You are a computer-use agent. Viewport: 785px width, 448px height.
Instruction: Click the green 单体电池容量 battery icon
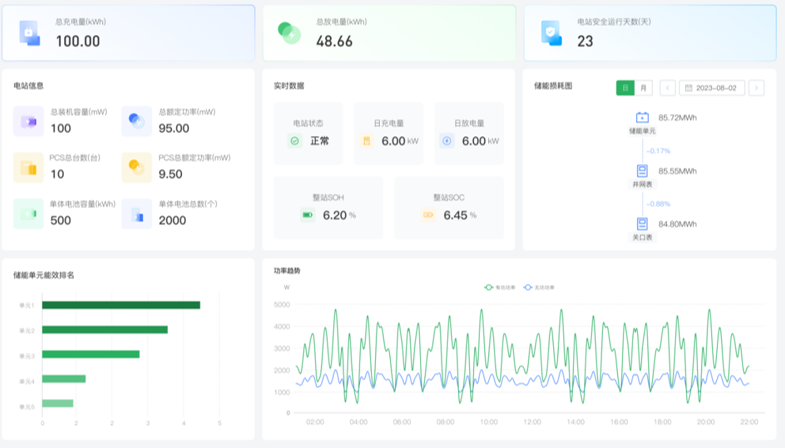29,214
